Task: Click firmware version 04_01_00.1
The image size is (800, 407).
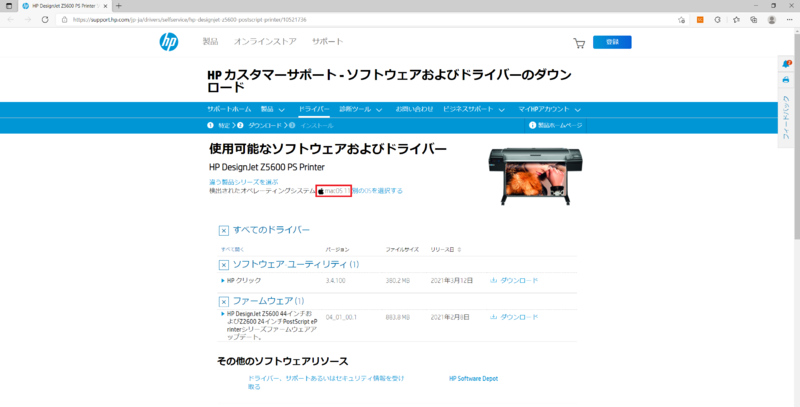Action: pos(341,317)
